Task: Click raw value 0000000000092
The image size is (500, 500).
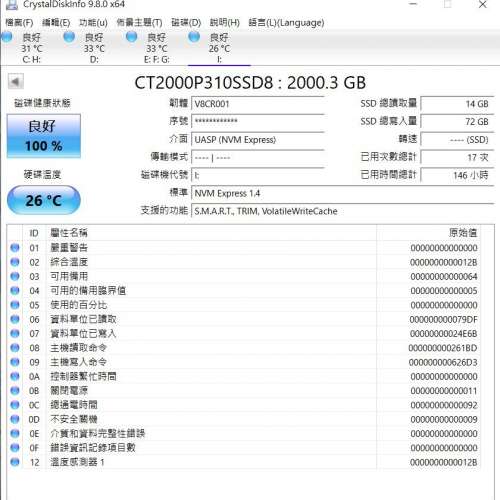Action: (444, 405)
